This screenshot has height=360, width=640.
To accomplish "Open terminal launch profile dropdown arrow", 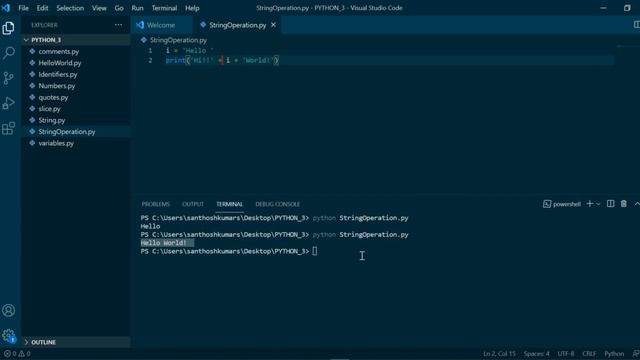I will 598,204.
